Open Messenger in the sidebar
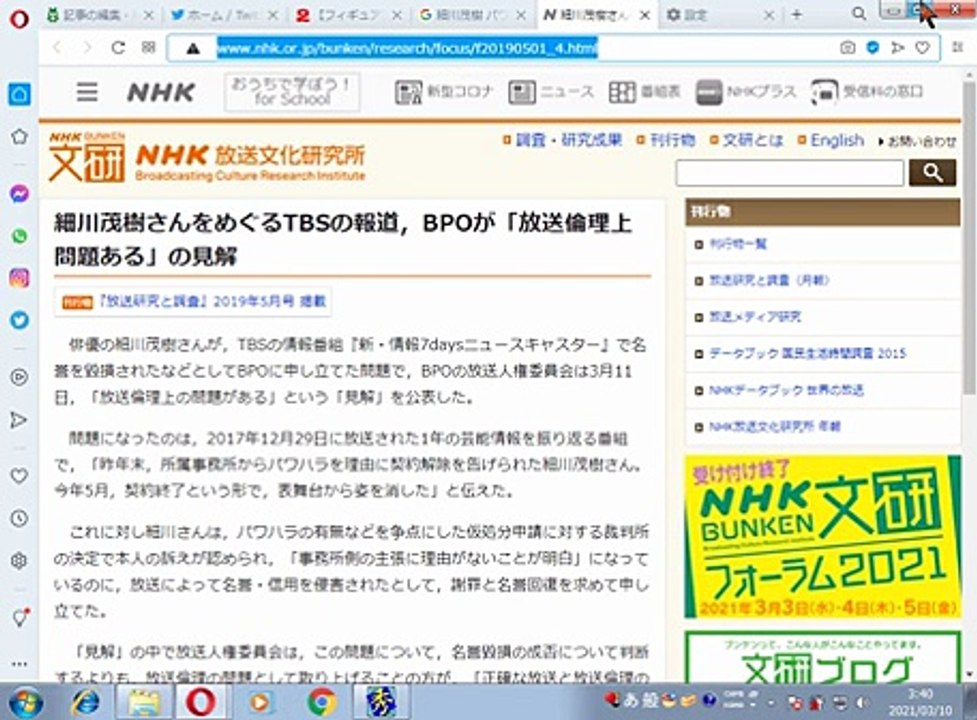 point(19,194)
